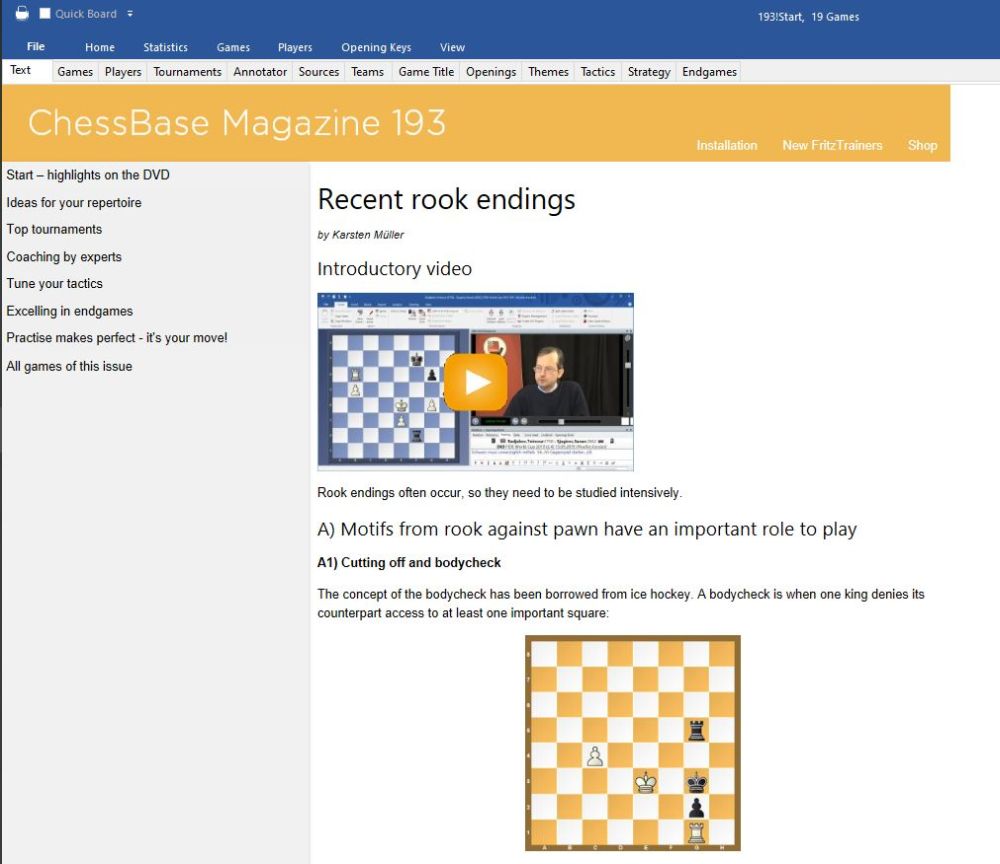Select the Tactics tab
This screenshot has height=864, width=1000.
[598, 71]
